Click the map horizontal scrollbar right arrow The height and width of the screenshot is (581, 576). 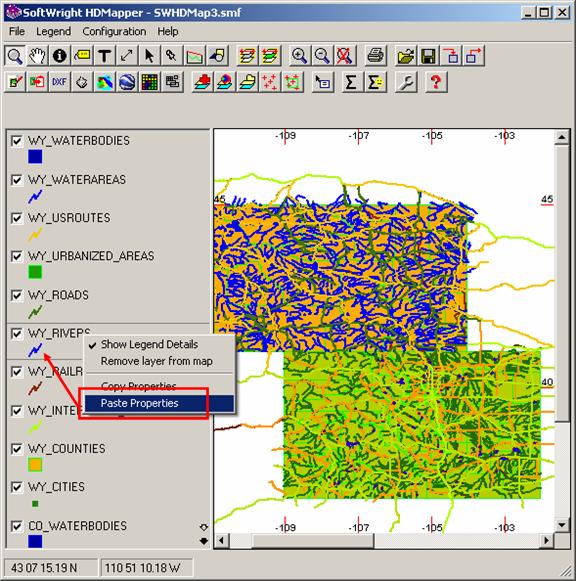coord(547,541)
